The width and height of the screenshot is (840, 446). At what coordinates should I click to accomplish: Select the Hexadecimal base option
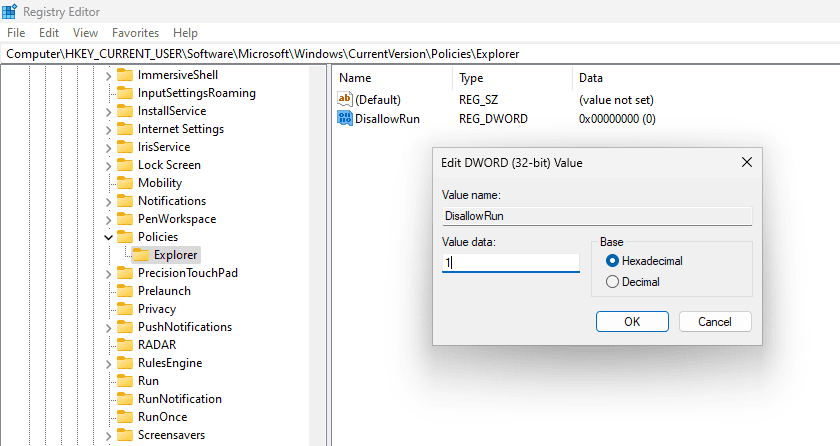point(613,261)
